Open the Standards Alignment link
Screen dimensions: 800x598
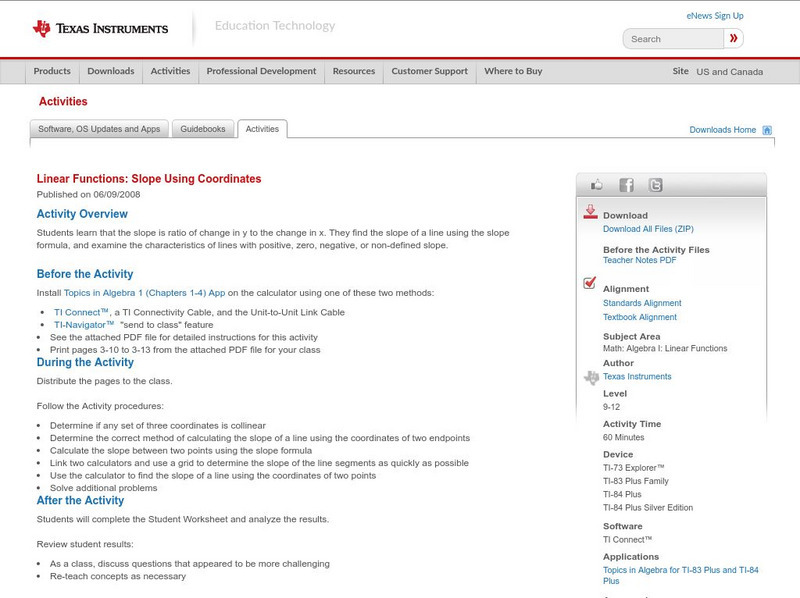pyautogui.click(x=642, y=303)
